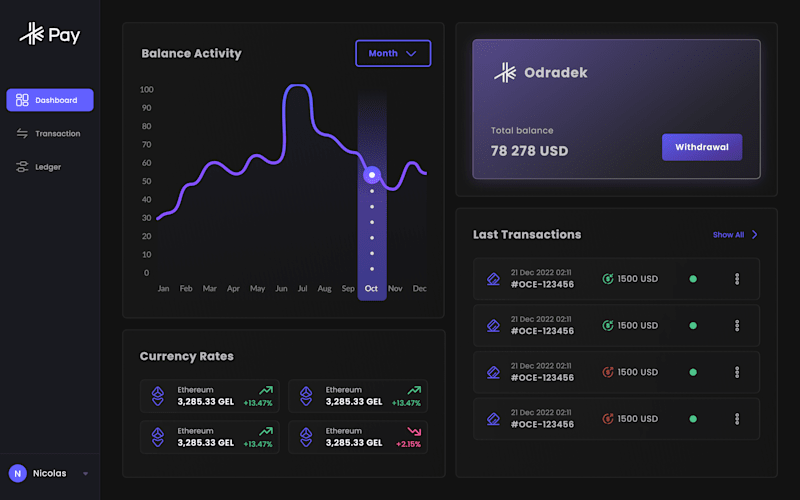Screen dimensions: 800x500
Task: Click the second transaction's green amount icon
Action: coord(608,325)
